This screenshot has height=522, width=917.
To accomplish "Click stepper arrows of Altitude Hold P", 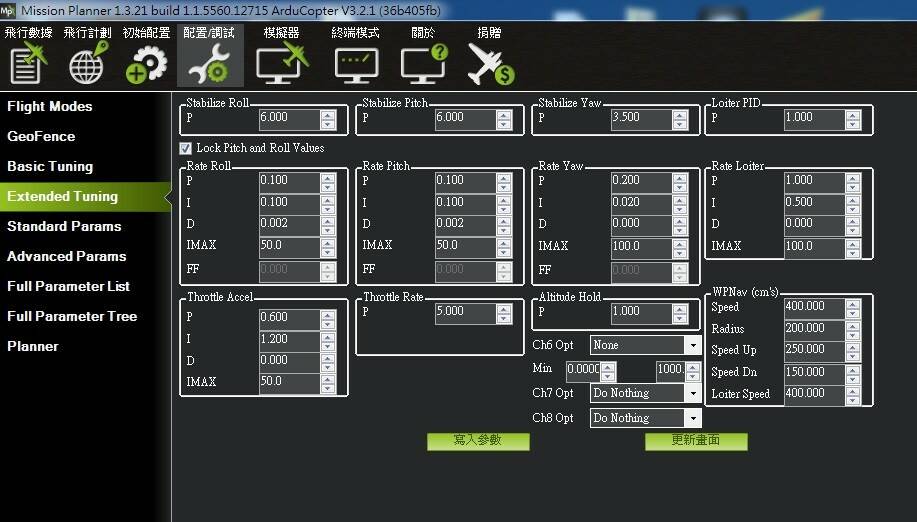I will (680, 313).
